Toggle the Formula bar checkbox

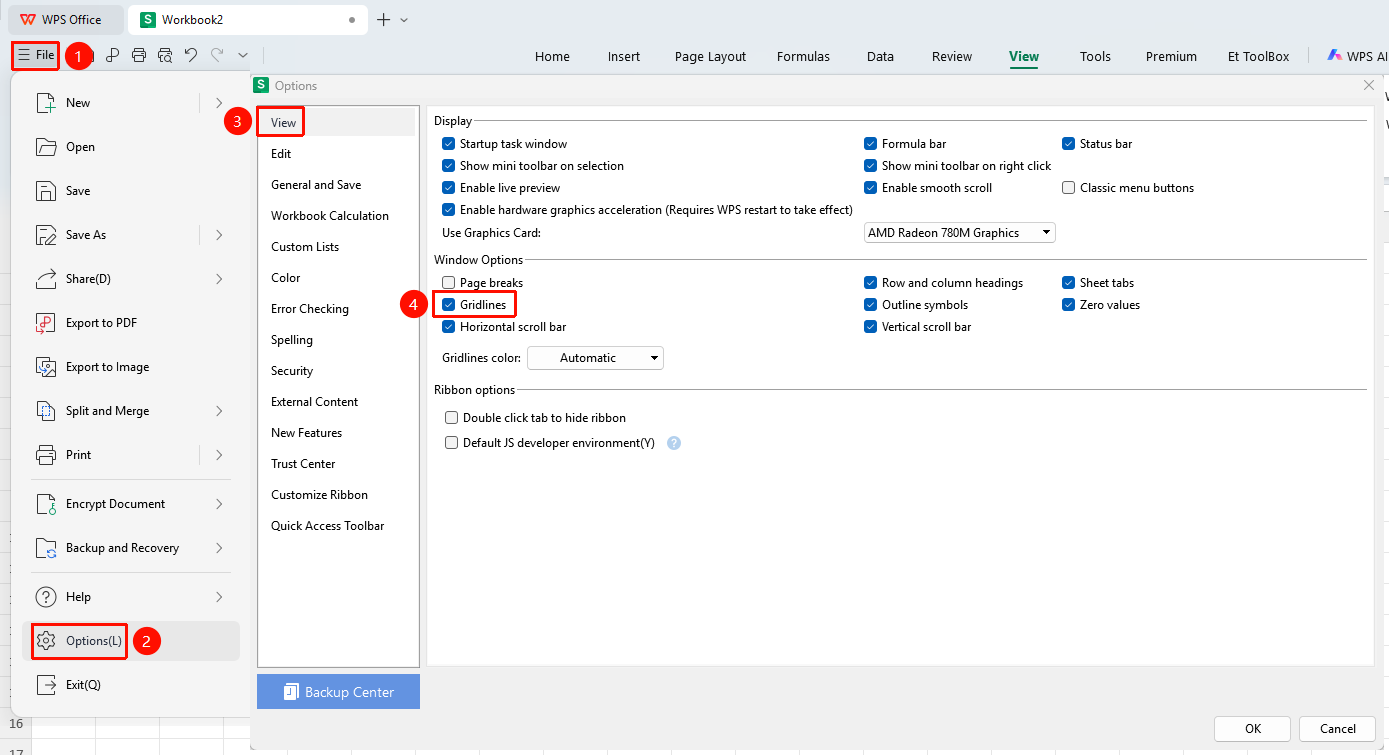click(871, 144)
